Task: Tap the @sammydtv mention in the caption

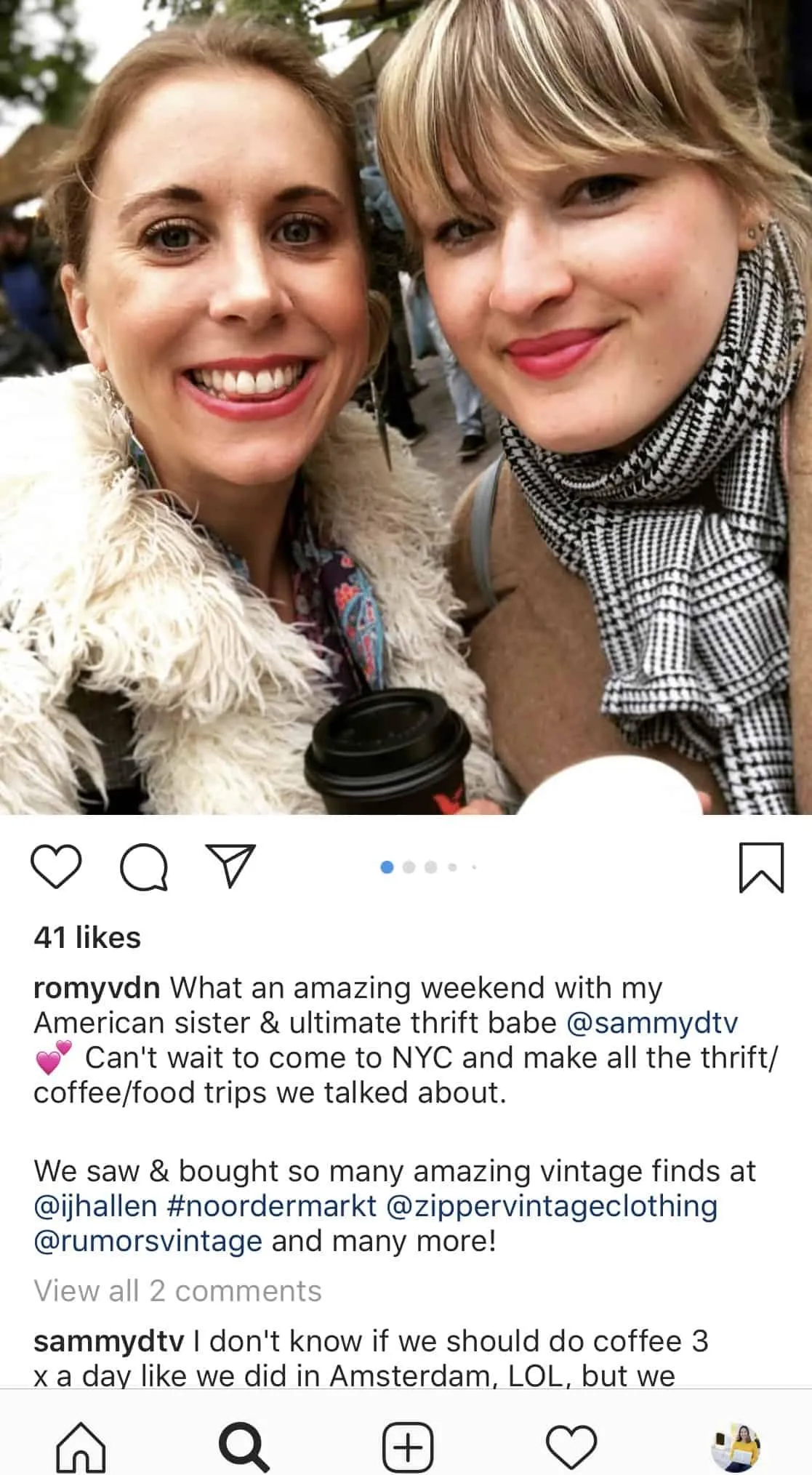Action: 651,1023
